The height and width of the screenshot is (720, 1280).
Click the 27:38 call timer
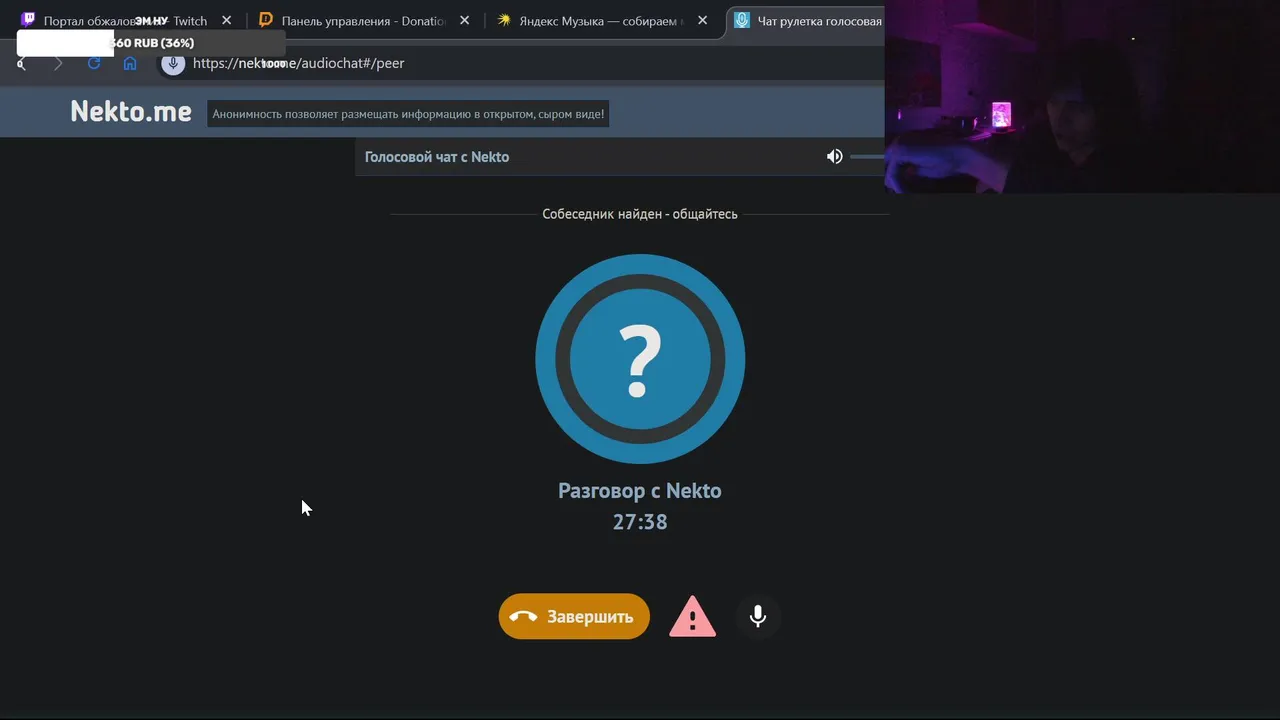[x=640, y=522]
